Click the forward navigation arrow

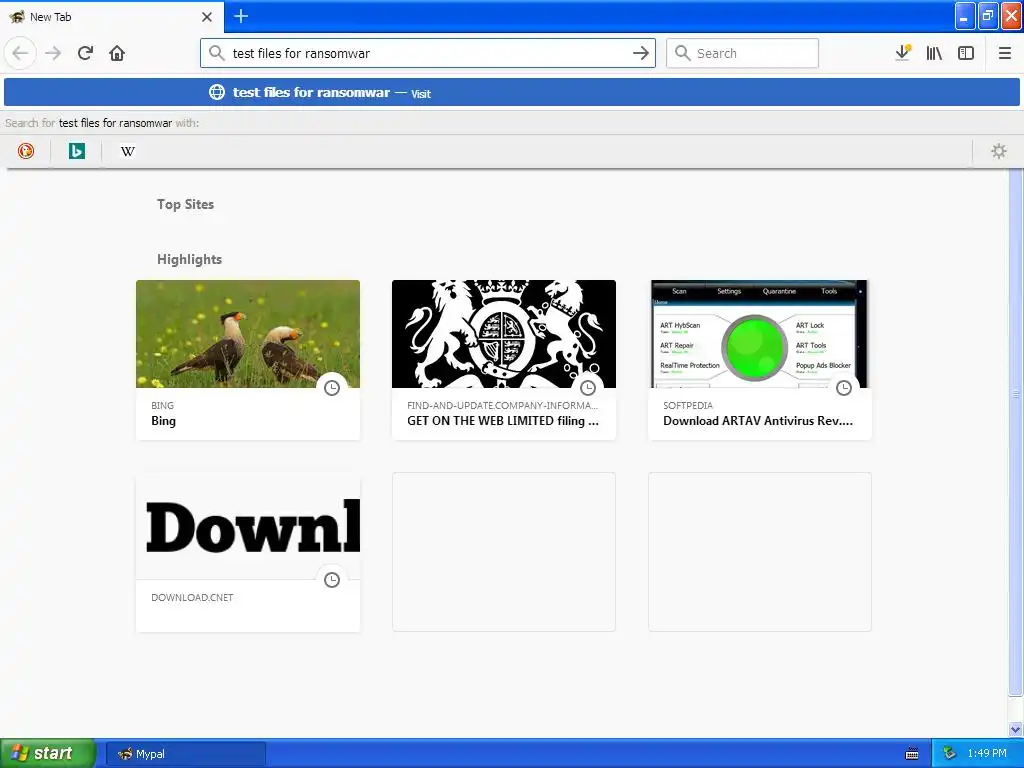(x=53, y=53)
